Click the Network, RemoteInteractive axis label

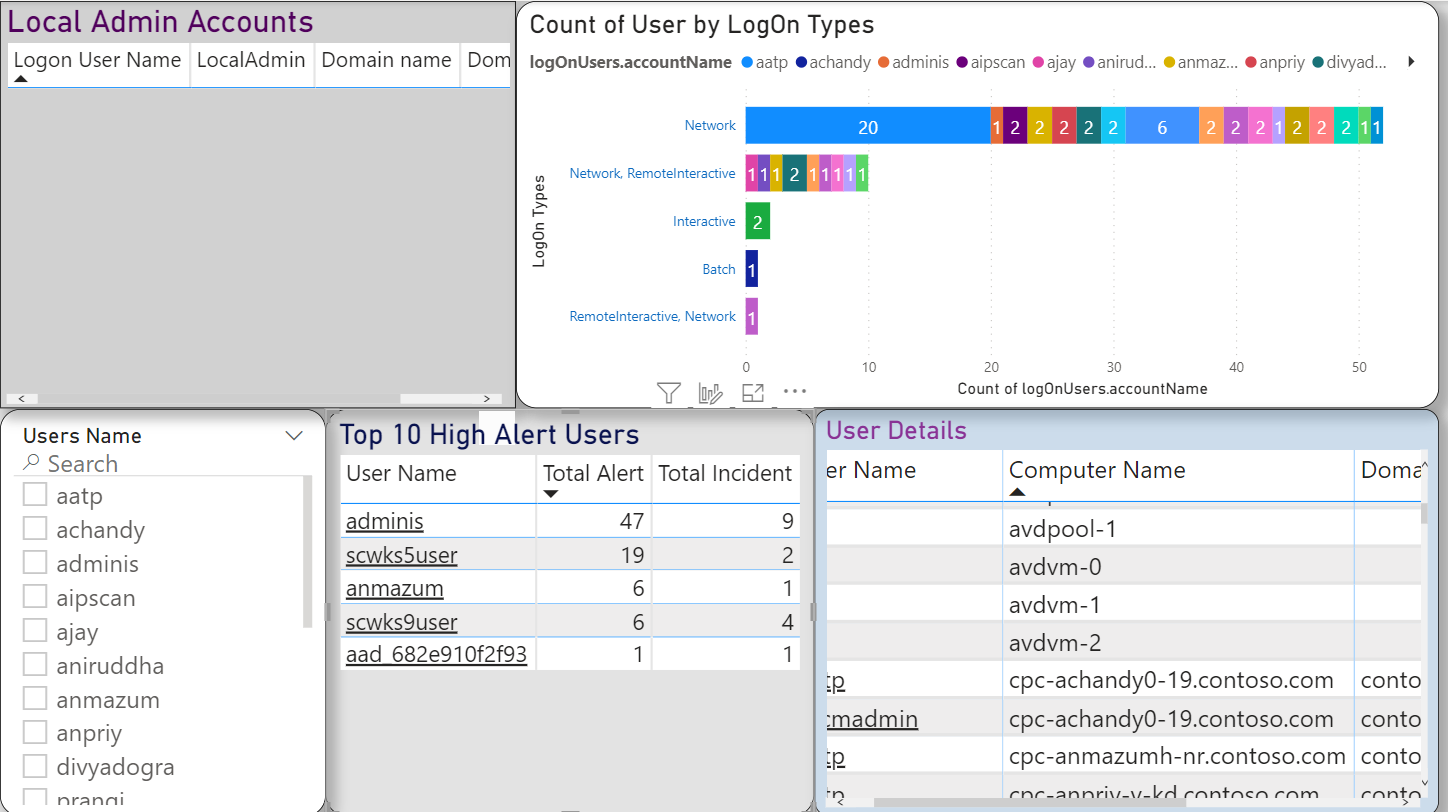652,173
